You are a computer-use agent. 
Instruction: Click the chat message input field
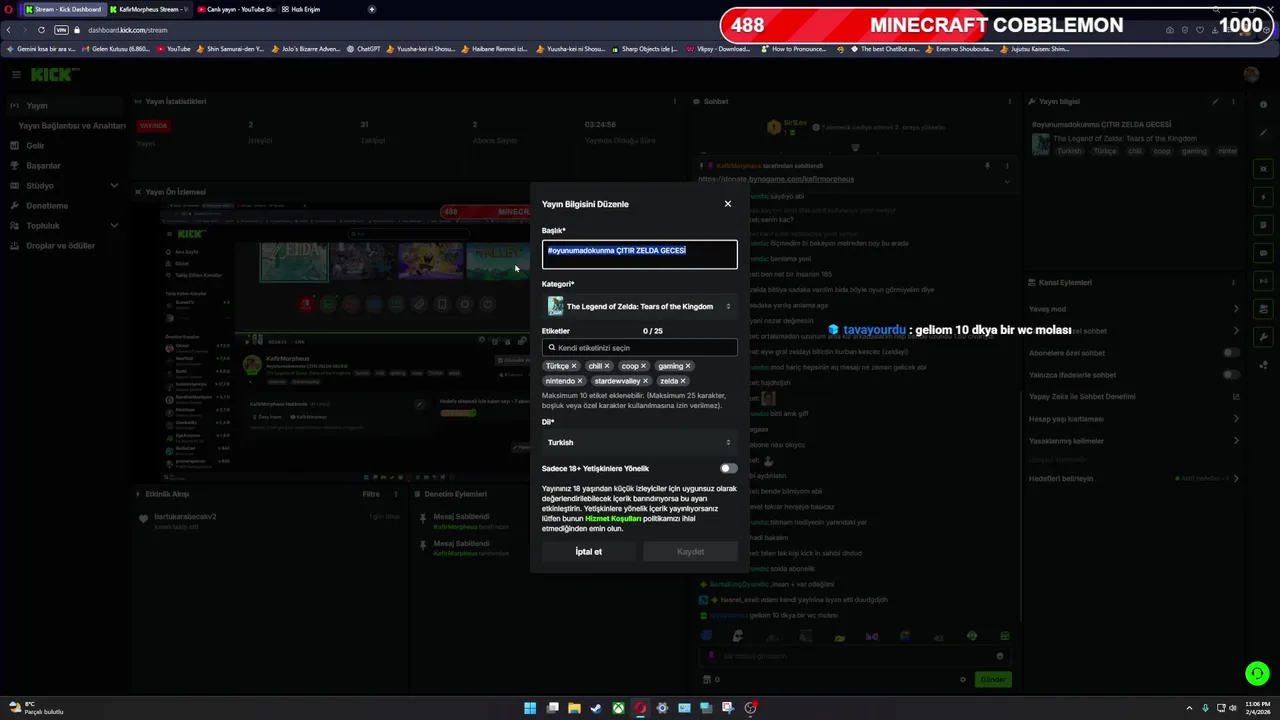point(855,656)
